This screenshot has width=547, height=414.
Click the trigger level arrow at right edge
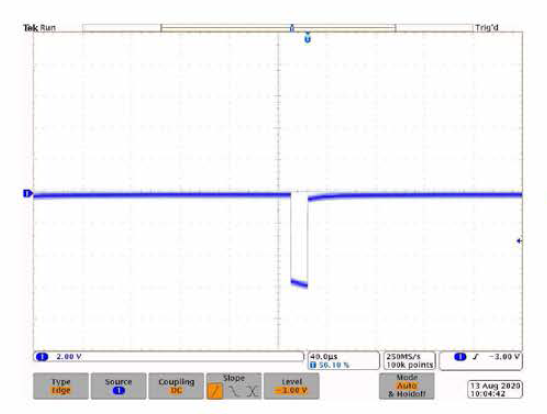coord(519,241)
